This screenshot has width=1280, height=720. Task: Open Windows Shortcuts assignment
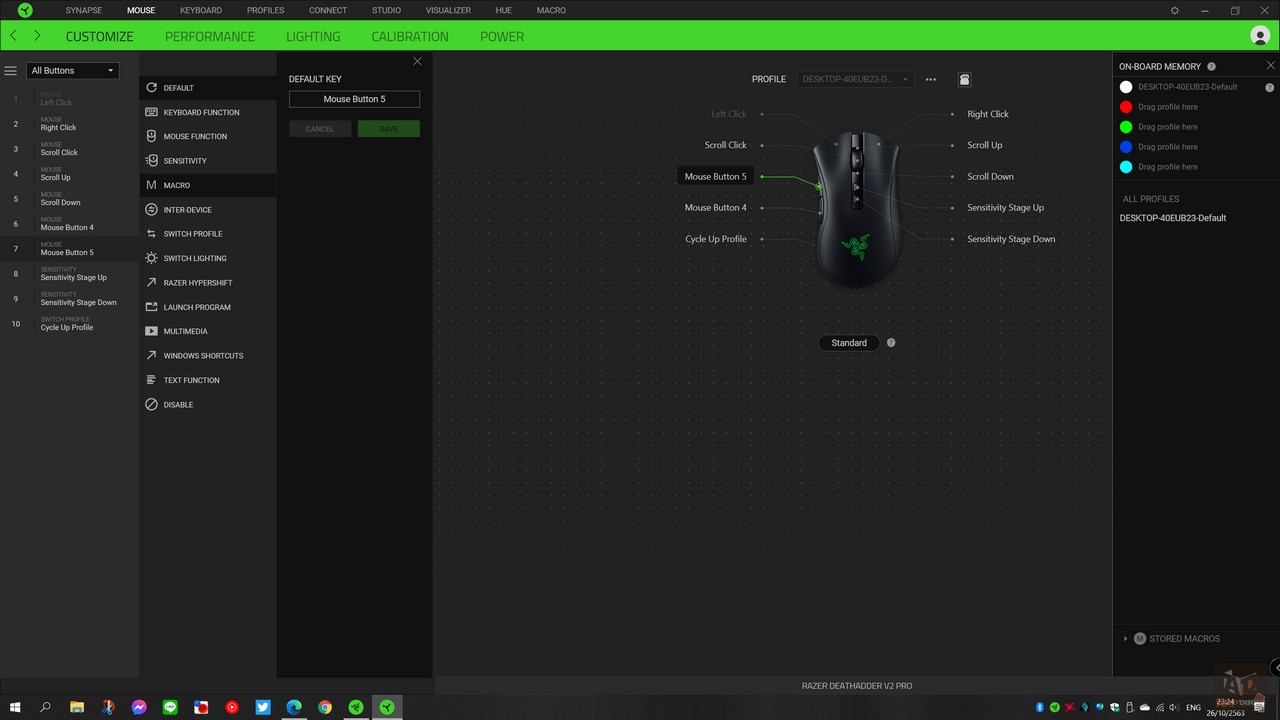(208, 356)
